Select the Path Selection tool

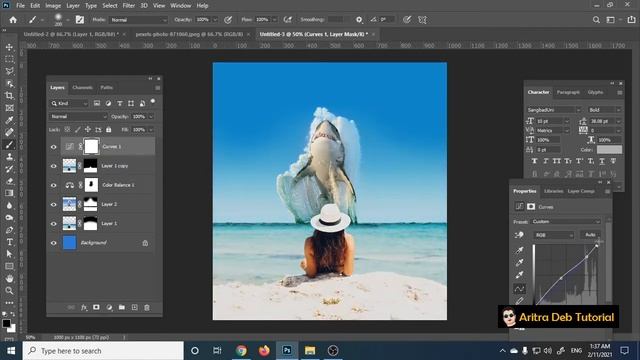pyautogui.click(x=9, y=254)
